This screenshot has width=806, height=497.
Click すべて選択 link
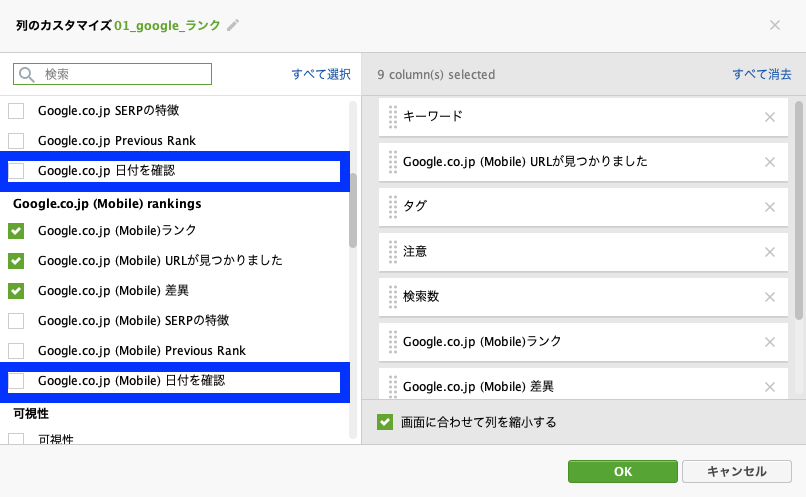321,75
